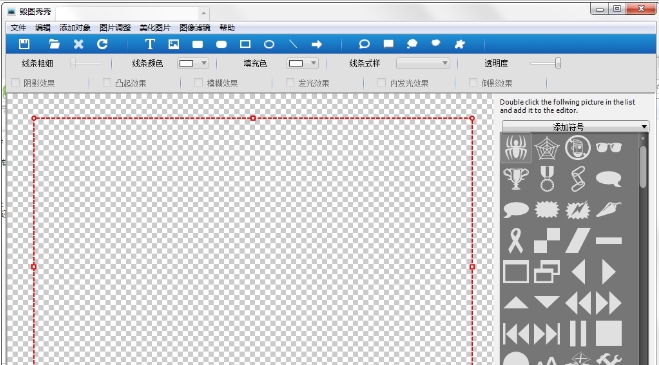The width and height of the screenshot is (659, 365).
Task: Select the rectangular callout bubble tool
Action: click(388, 44)
